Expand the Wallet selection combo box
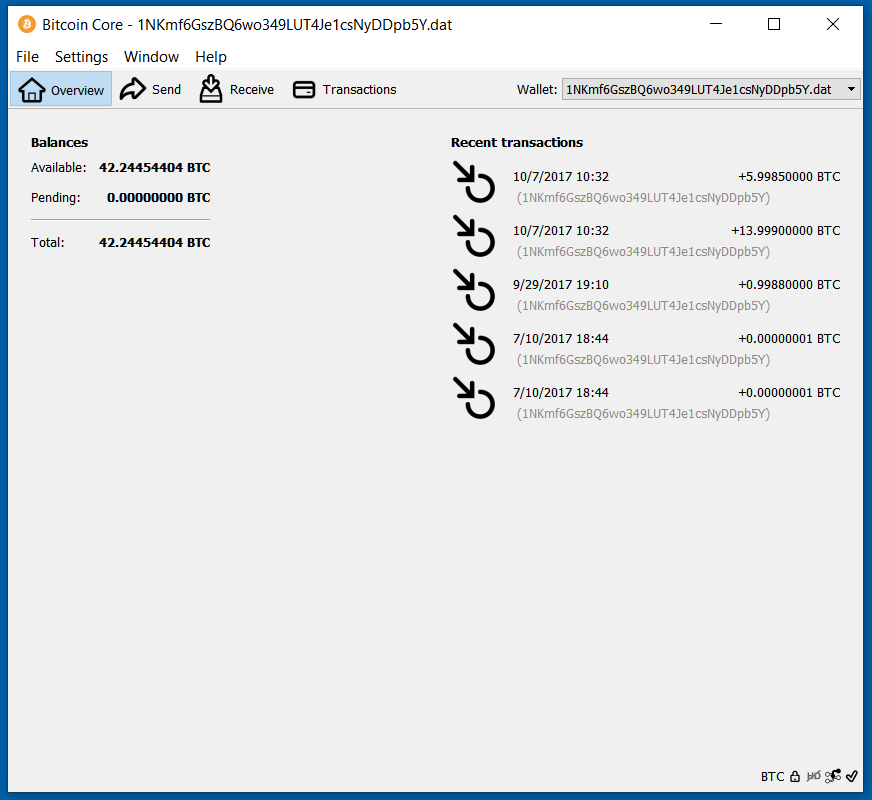872x800 pixels. [711, 90]
